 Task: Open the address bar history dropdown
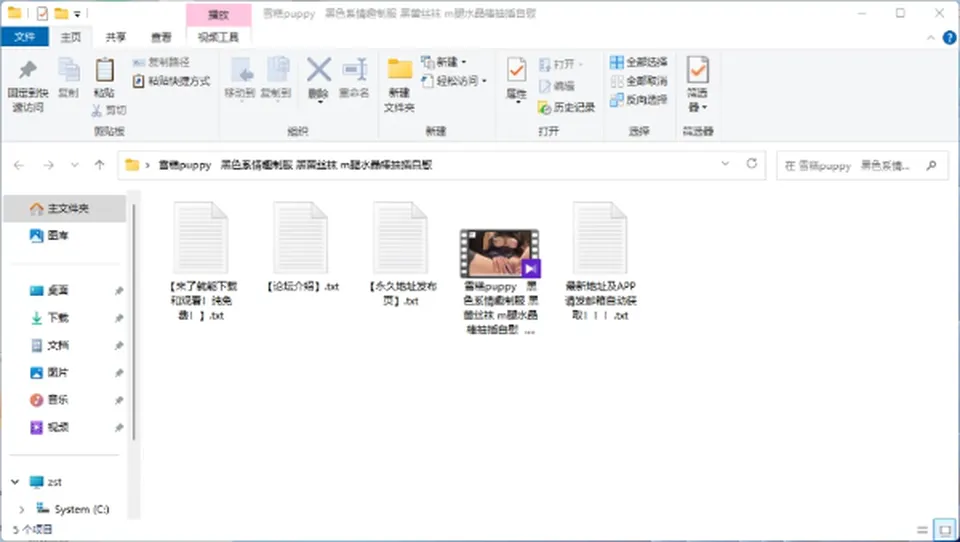(x=726, y=164)
